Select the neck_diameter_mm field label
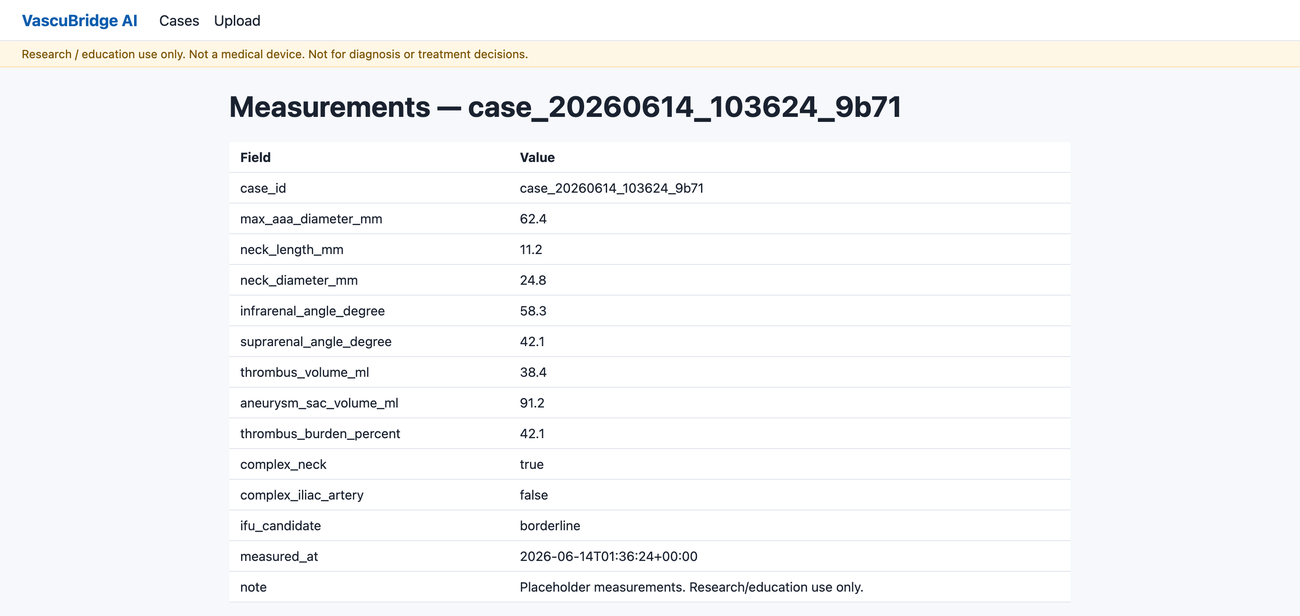This screenshot has width=1300, height=616. (x=299, y=280)
